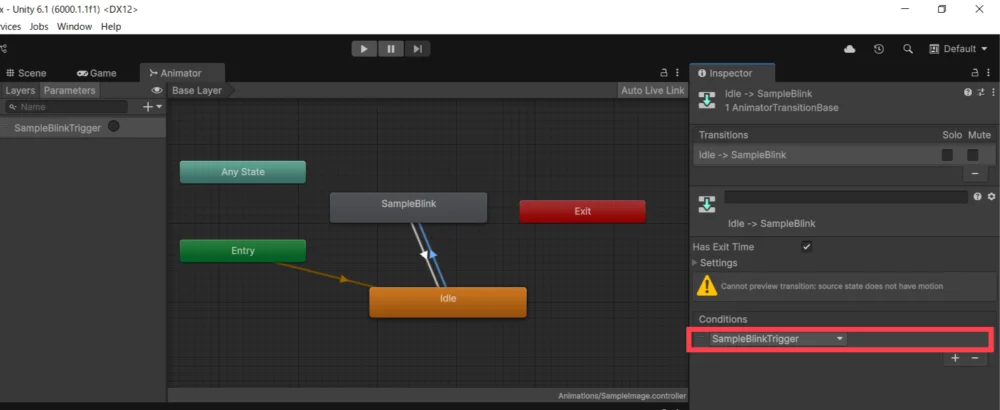Enable Mute for Idle -> SampleBlink transition

(x=972, y=155)
